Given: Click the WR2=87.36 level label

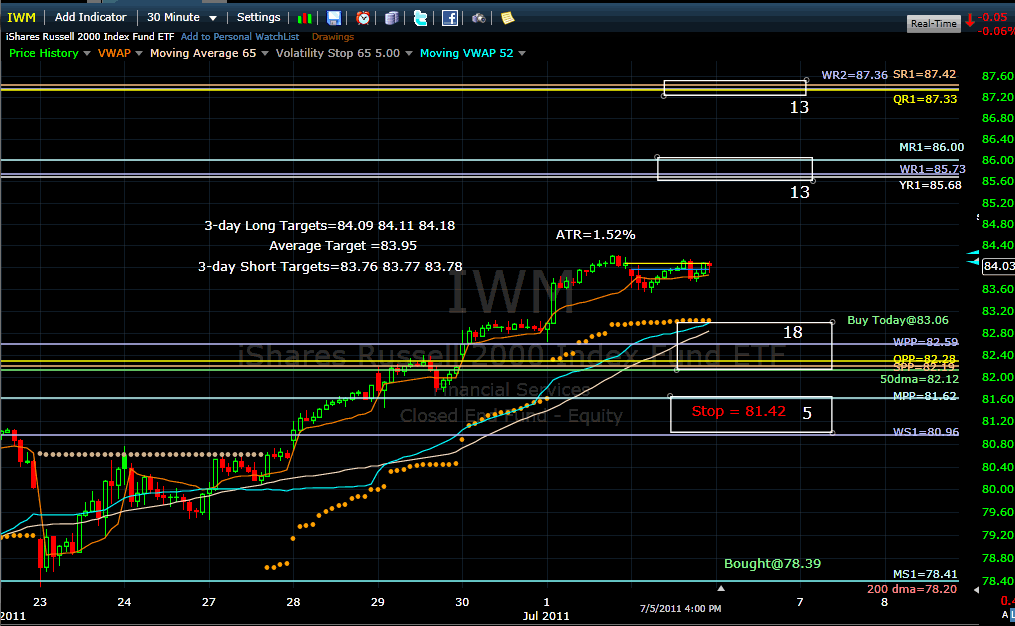Looking at the screenshot, I should [x=854, y=75].
